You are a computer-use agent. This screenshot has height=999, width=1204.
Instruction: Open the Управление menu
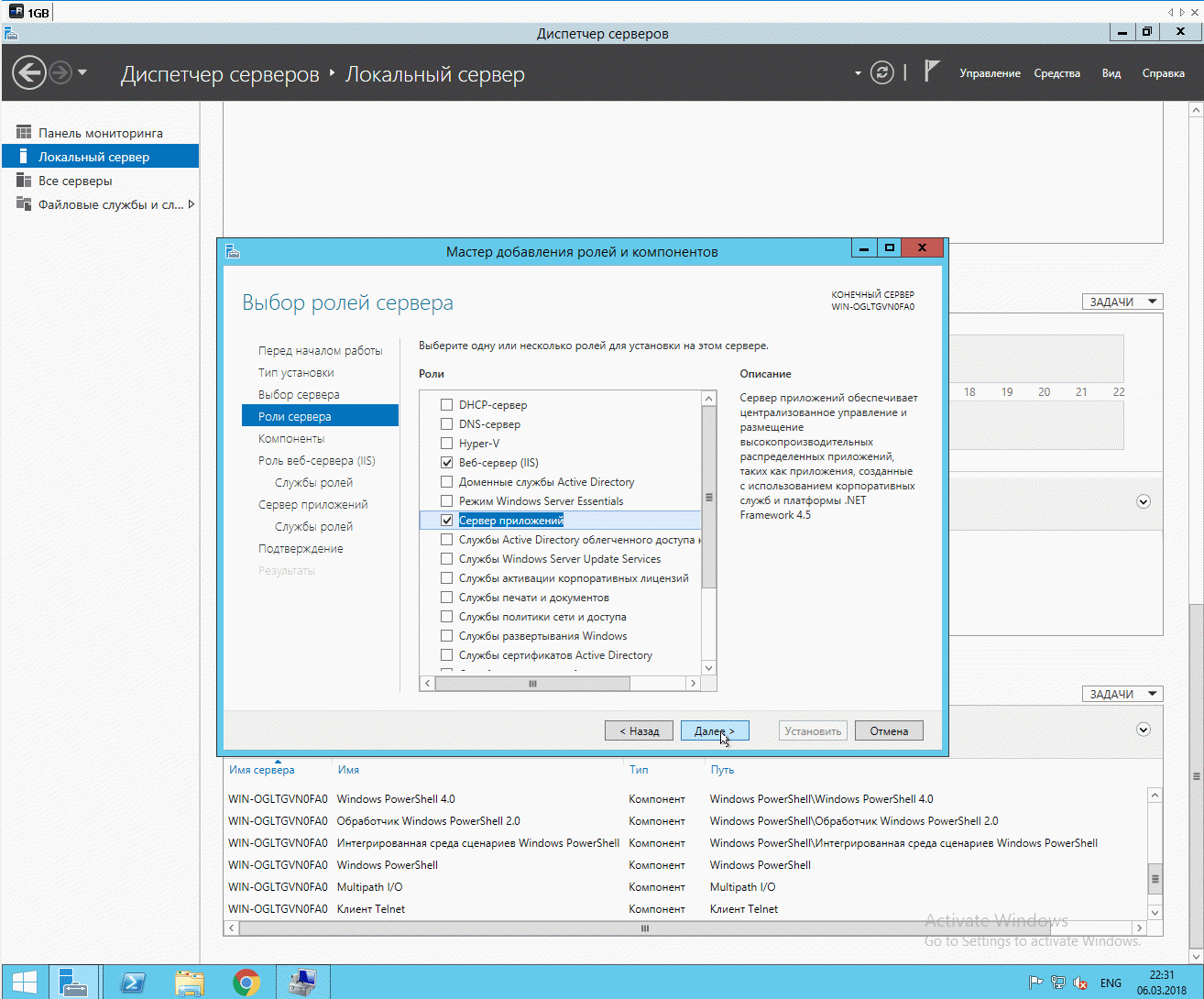pos(990,73)
